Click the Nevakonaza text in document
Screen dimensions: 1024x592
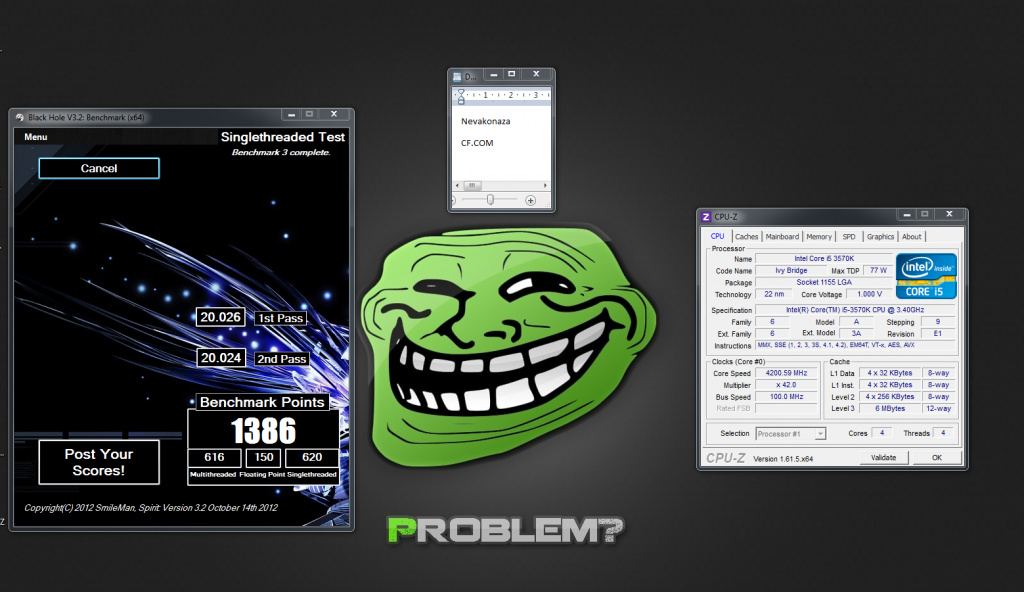click(485, 122)
